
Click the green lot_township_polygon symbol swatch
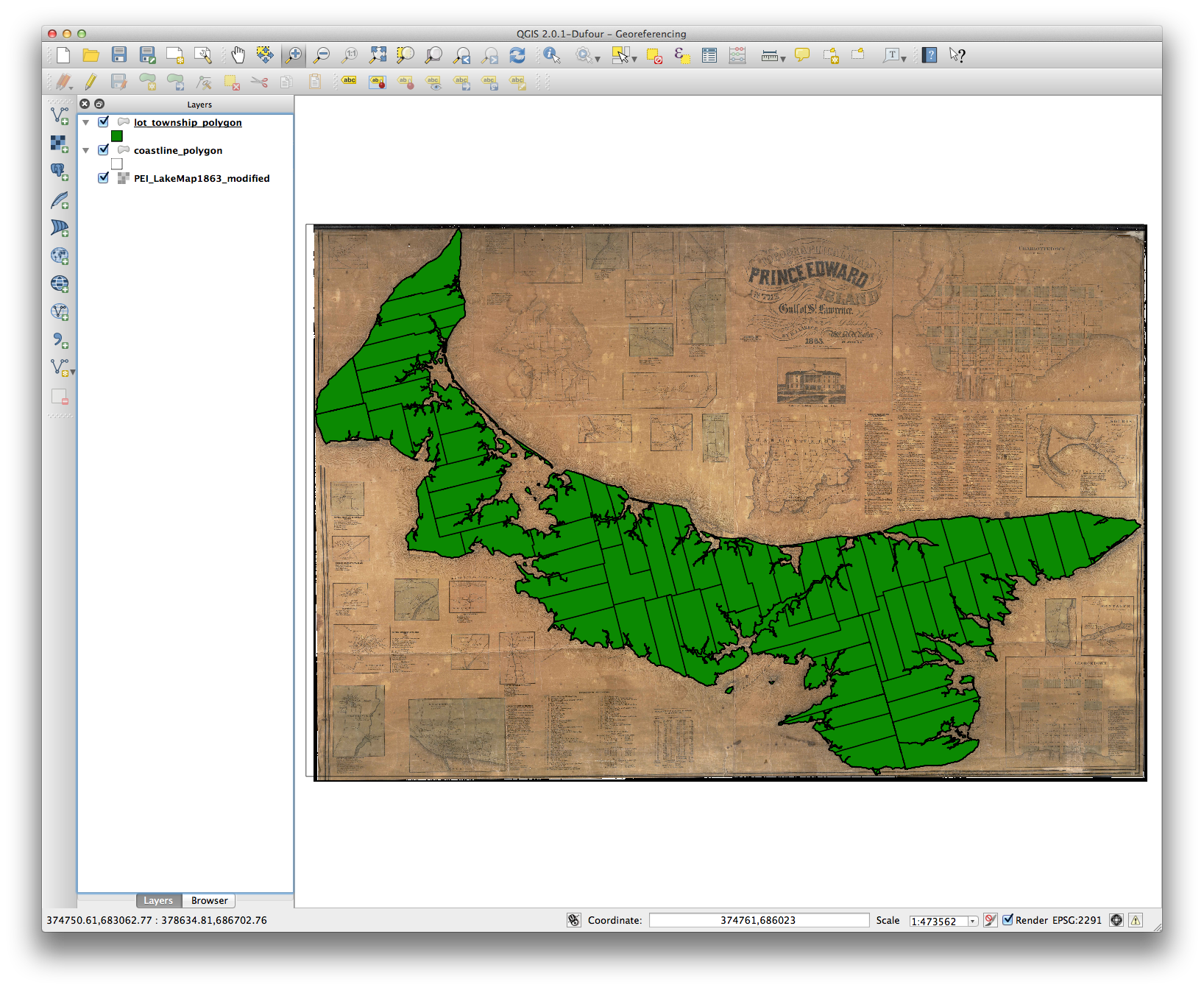tap(117, 136)
